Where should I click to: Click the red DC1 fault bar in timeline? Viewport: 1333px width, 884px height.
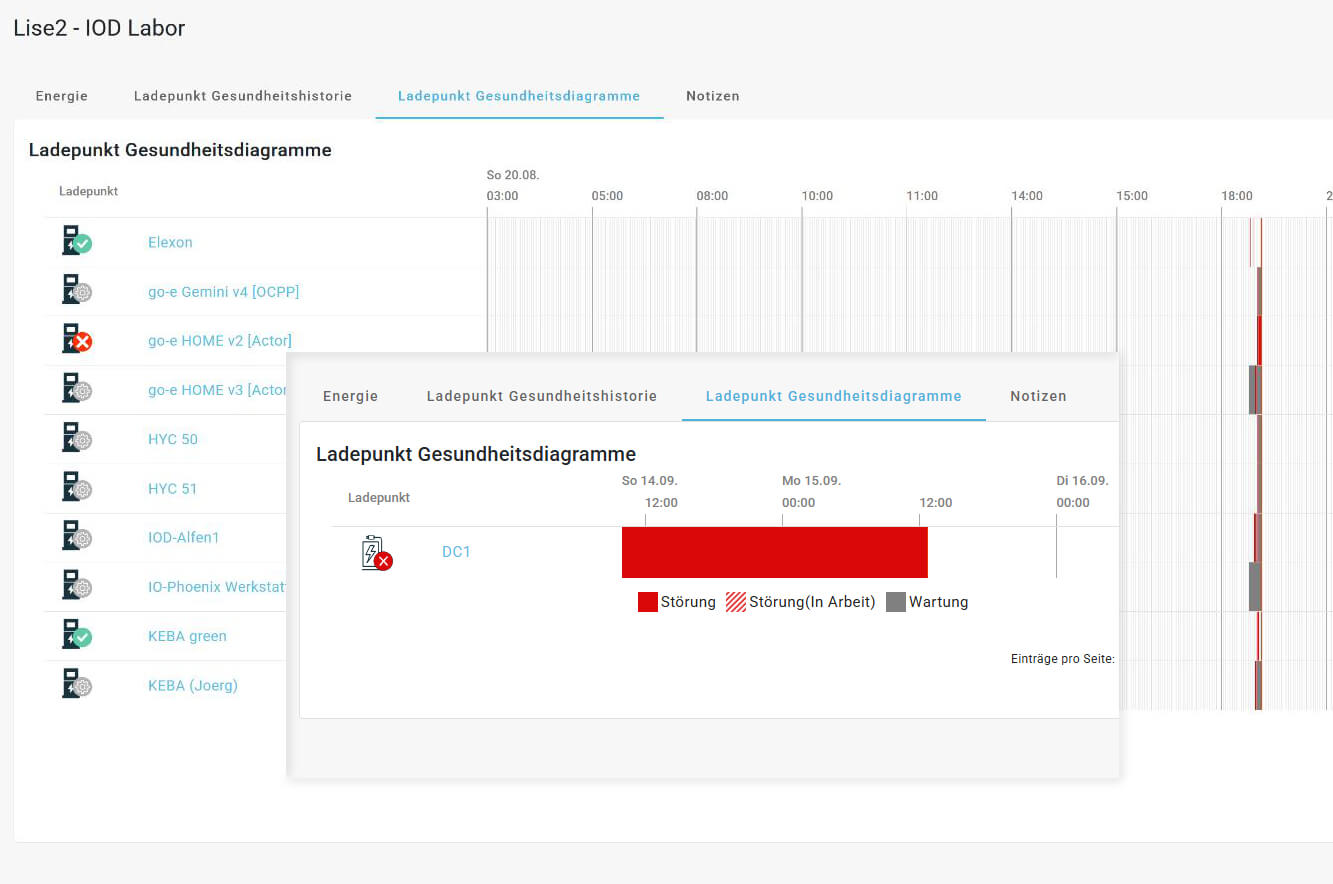pos(774,552)
